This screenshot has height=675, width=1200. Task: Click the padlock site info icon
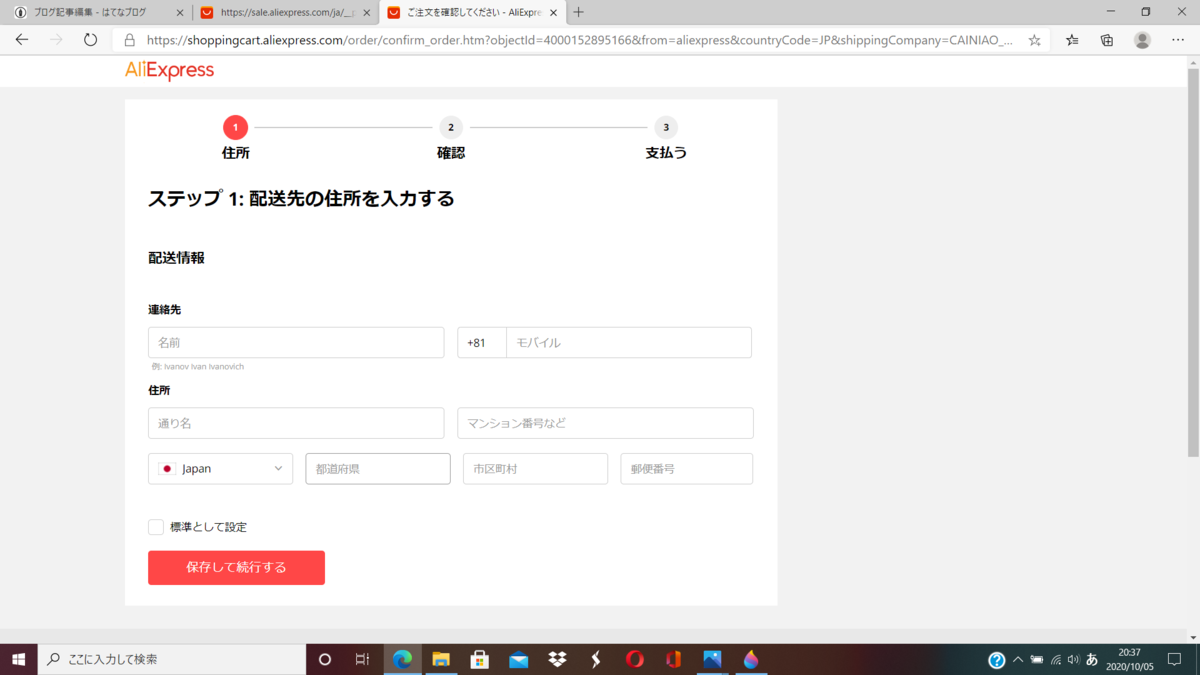pos(128,40)
